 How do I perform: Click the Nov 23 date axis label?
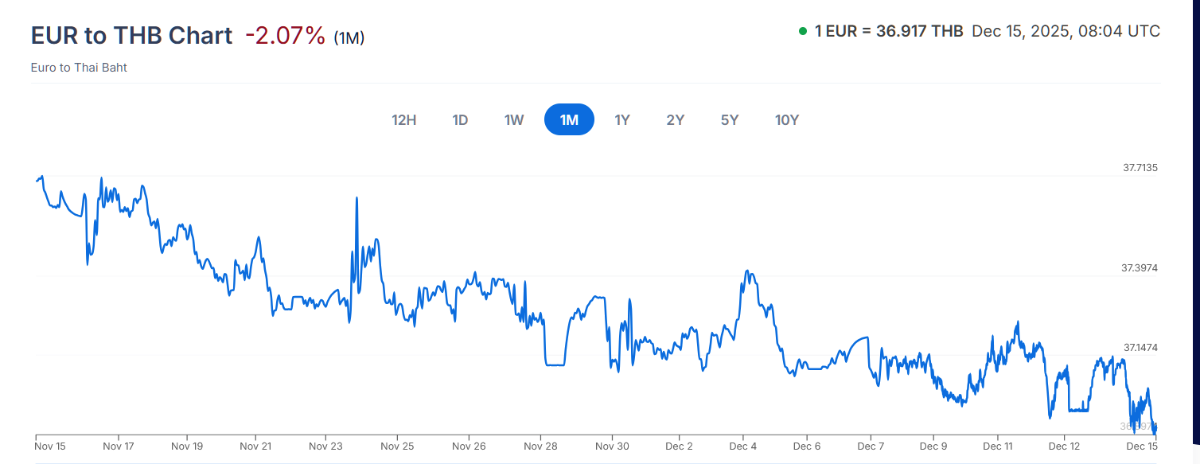pos(326,446)
